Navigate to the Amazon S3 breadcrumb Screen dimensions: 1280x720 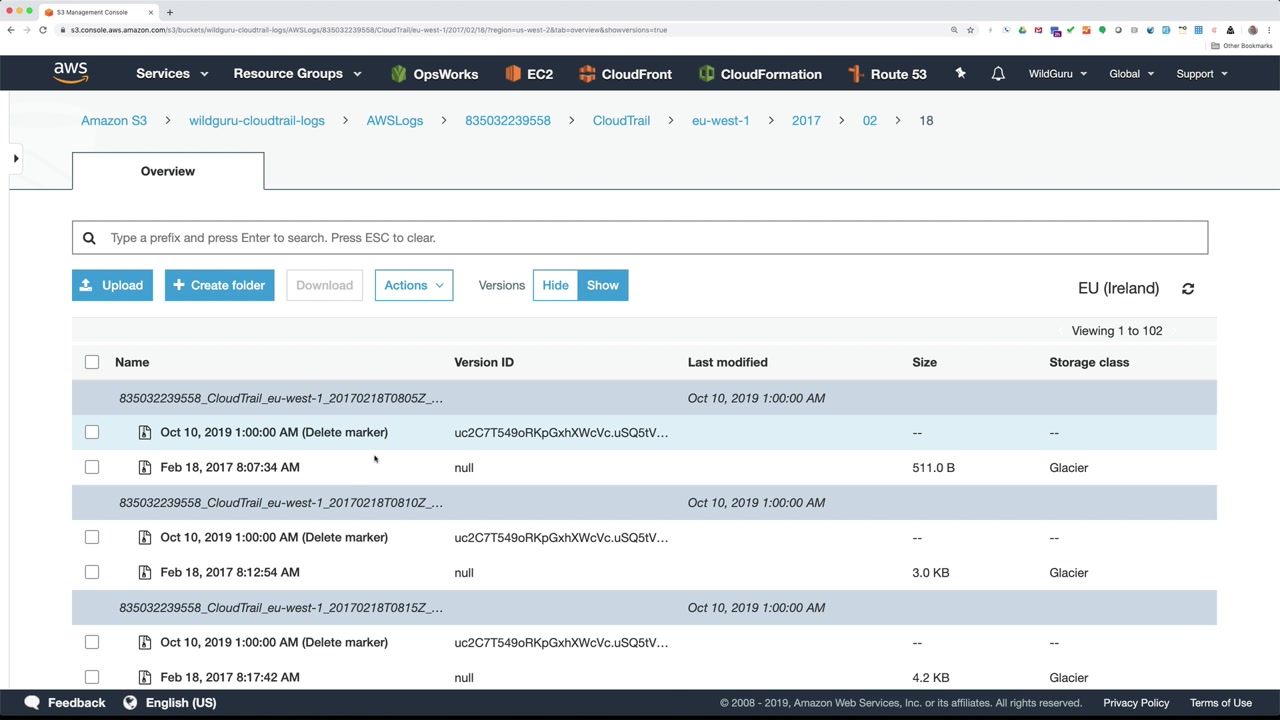[114, 120]
